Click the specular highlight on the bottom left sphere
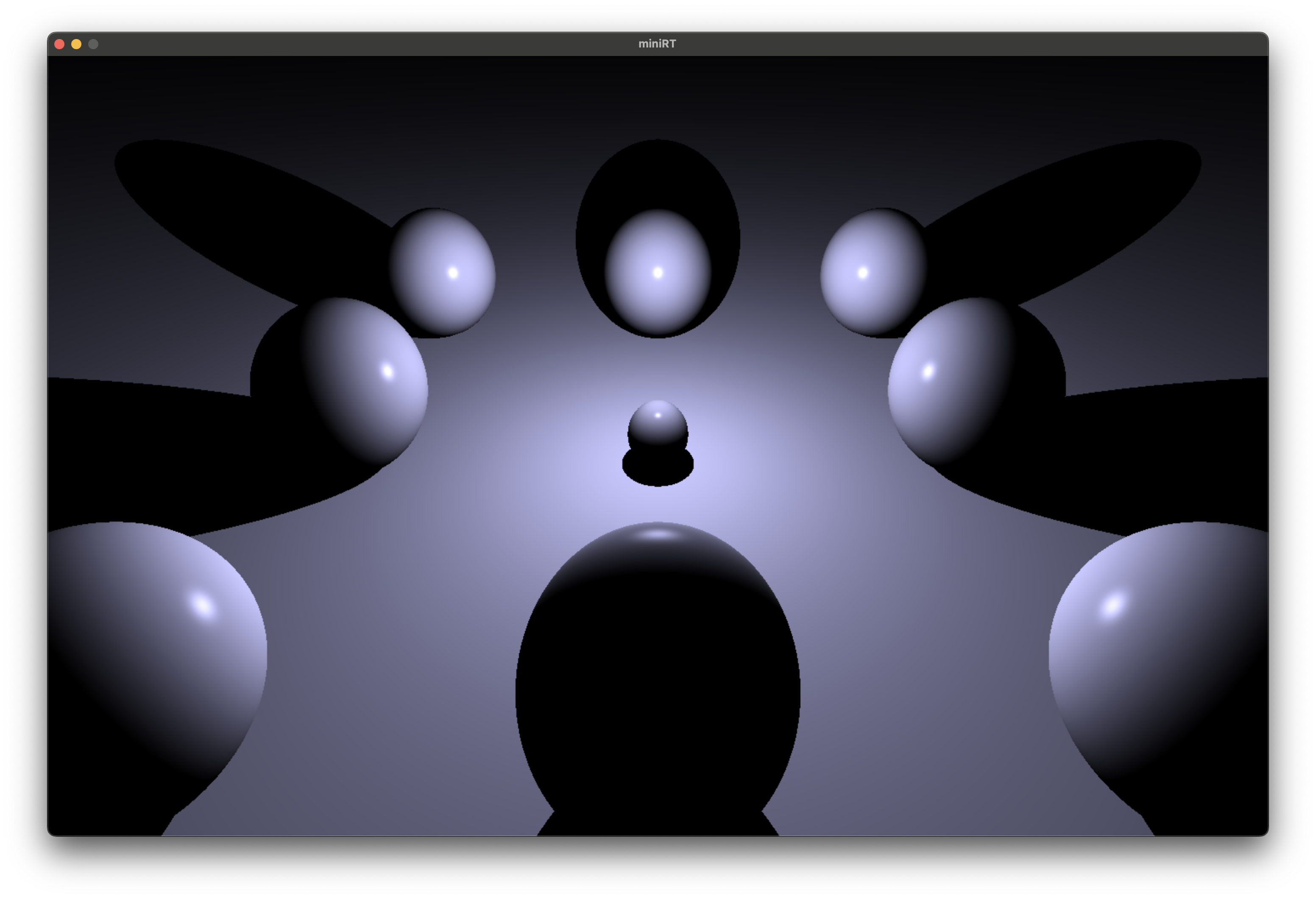 [202, 604]
